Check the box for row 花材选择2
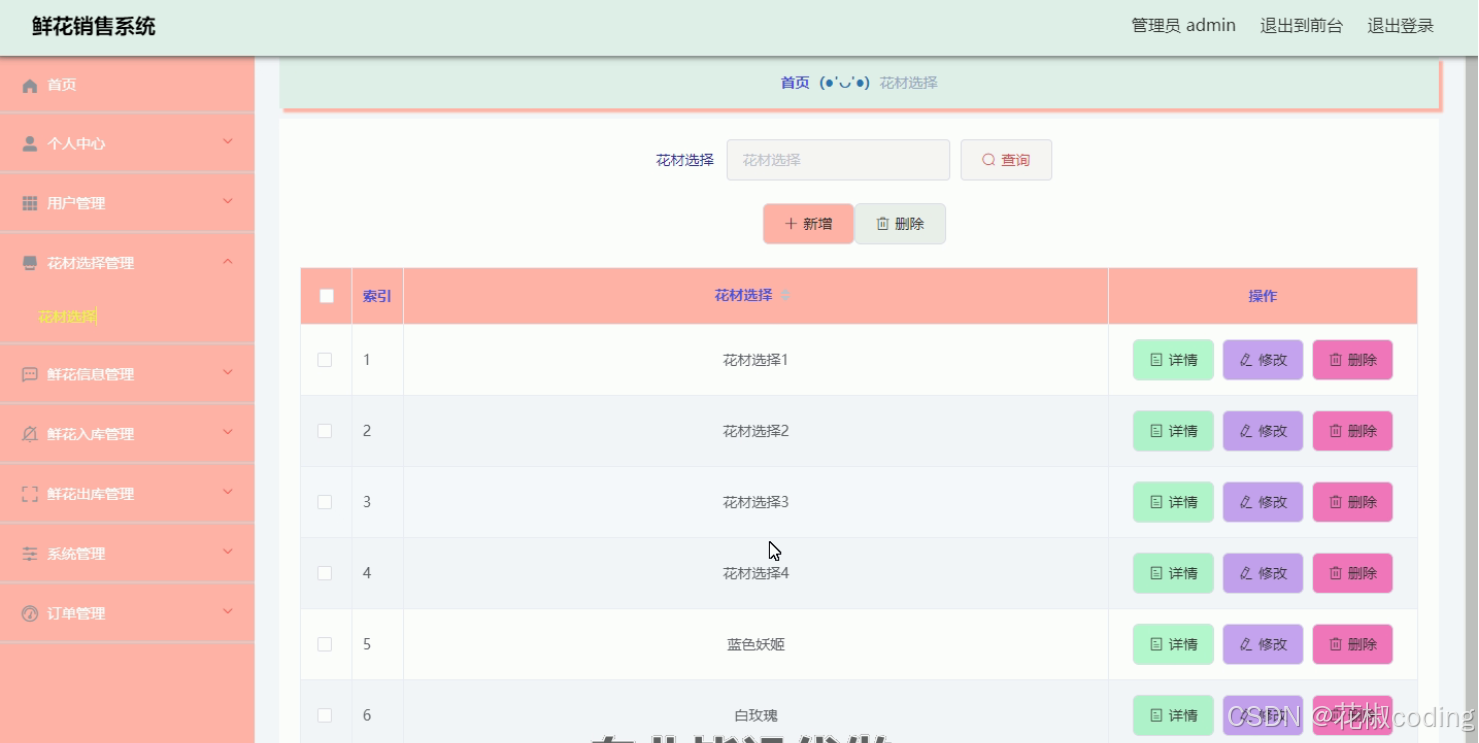Viewport: 1479px width, 743px height. click(325, 431)
